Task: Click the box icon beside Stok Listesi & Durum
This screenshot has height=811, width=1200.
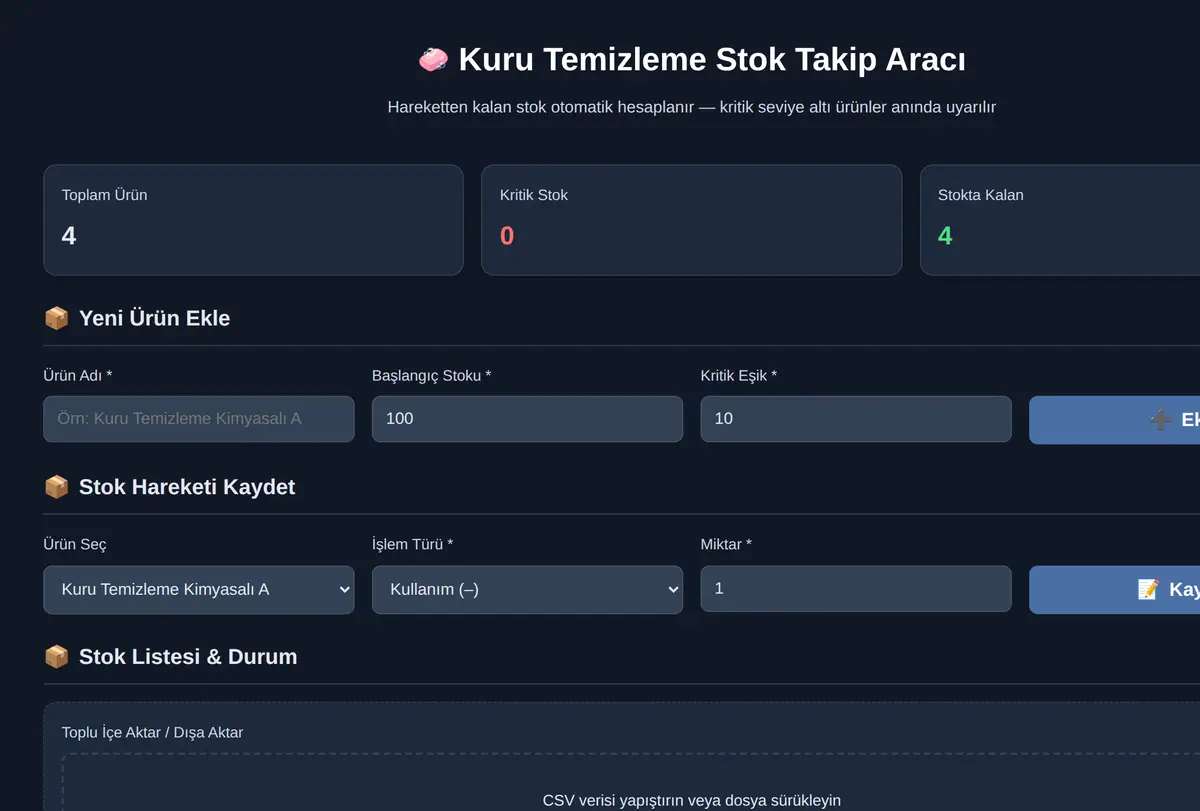Action: point(57,657)
